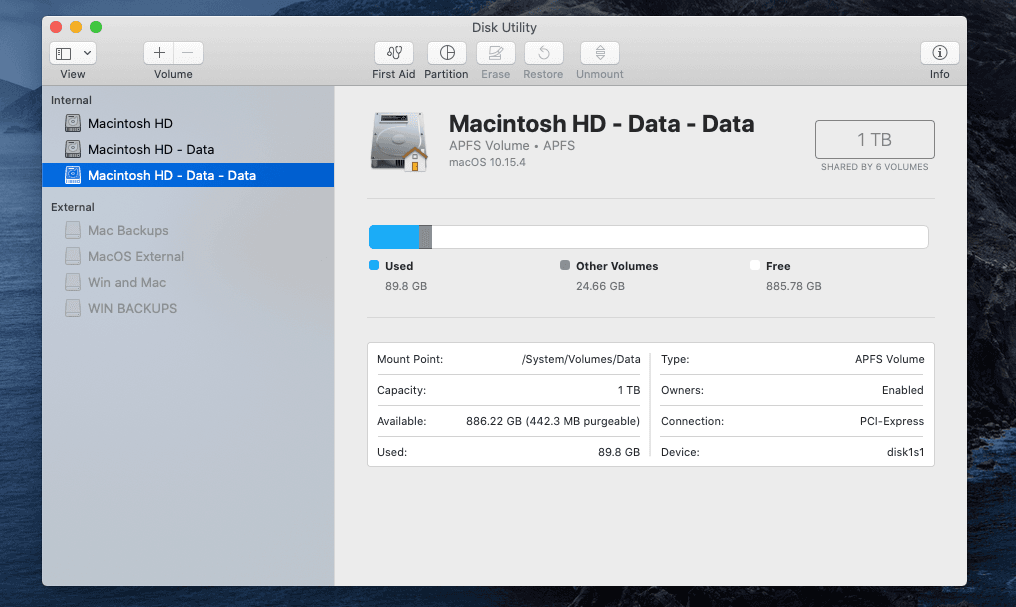
Task: Maximize the window with green button
Action: [x=96, y=27]
